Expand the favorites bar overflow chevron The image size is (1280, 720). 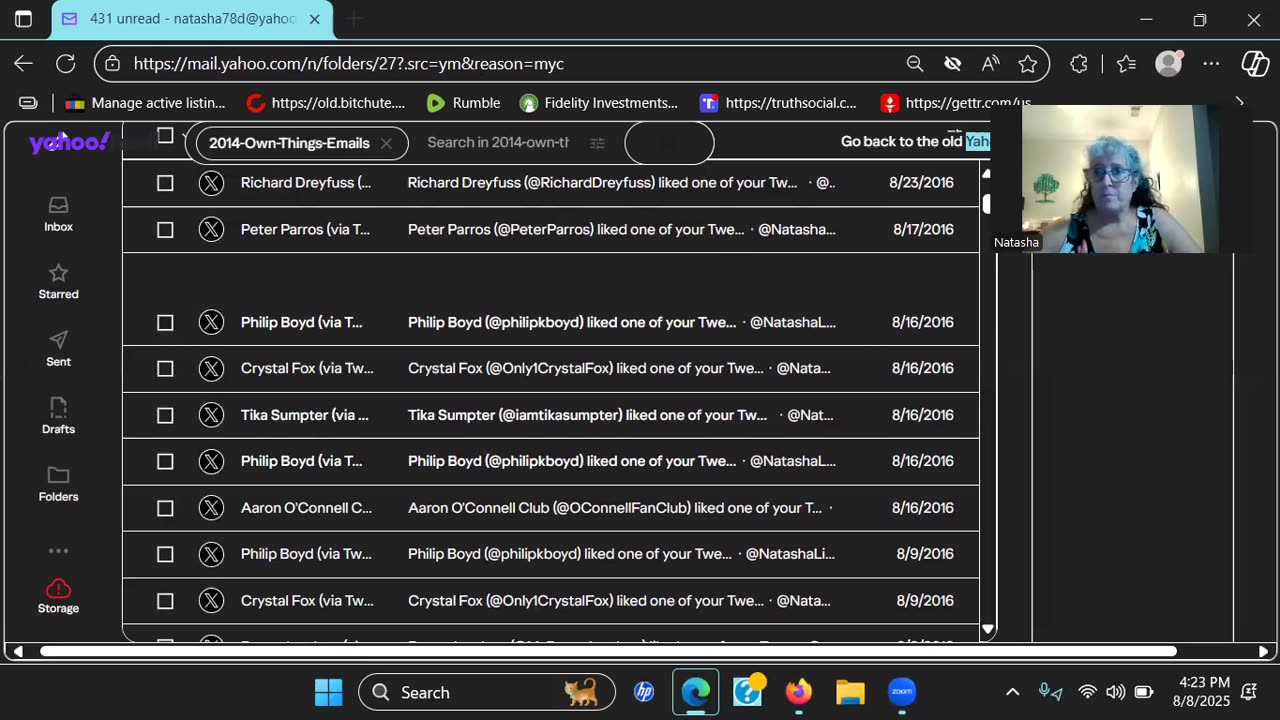pos(1239,103)
